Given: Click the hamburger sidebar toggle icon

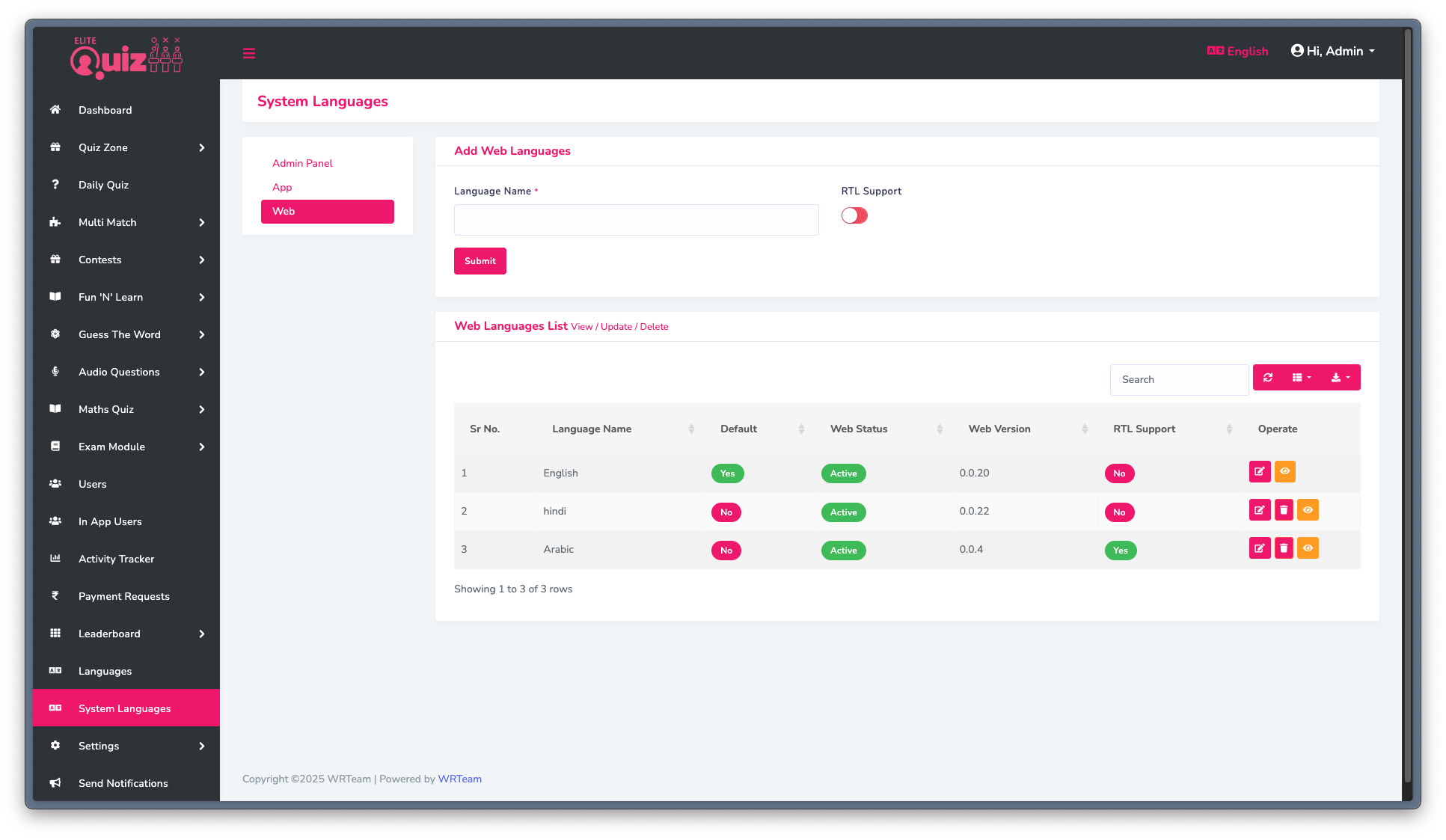Looking at the screenshot, I should [249, 53].
